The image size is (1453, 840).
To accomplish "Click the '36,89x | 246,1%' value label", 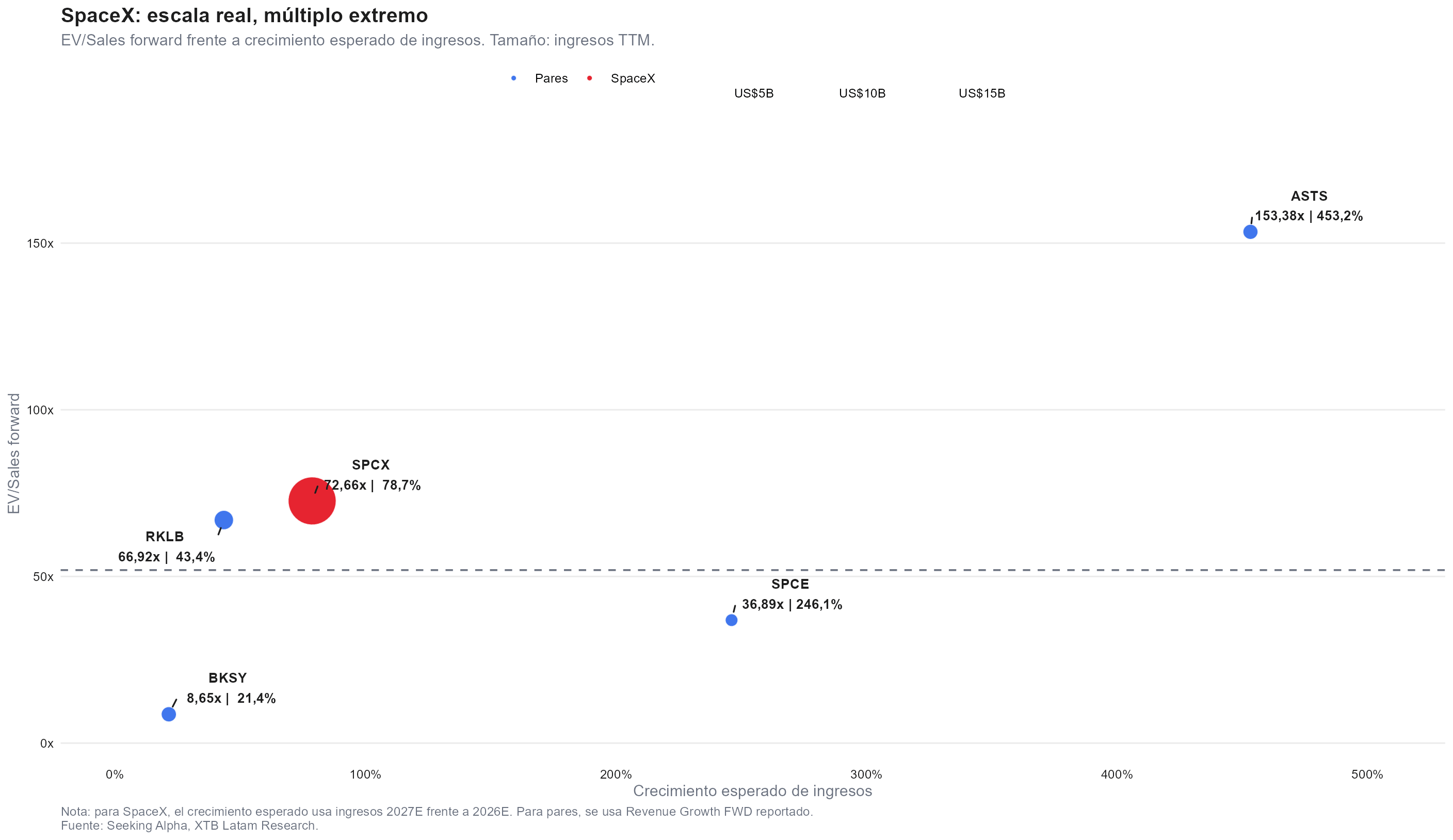I will tap(792, 605).
